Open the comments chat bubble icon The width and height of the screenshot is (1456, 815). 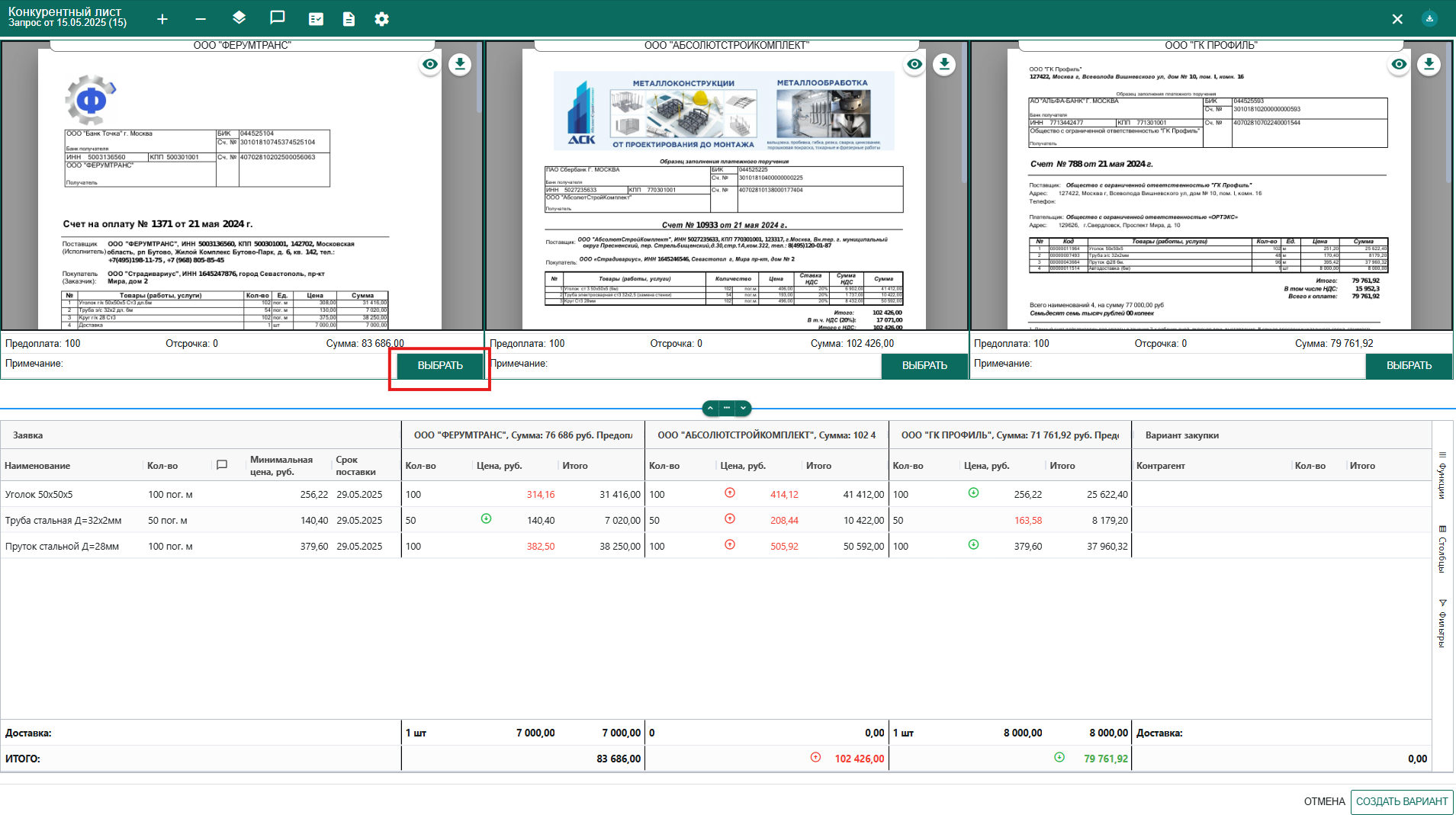pos(278,18)
